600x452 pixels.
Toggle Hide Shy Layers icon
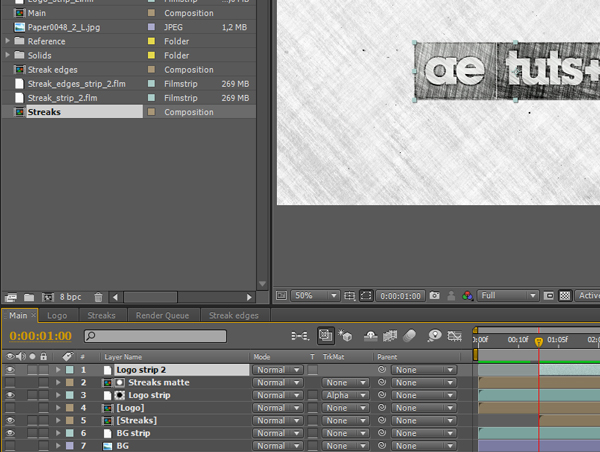370,336
